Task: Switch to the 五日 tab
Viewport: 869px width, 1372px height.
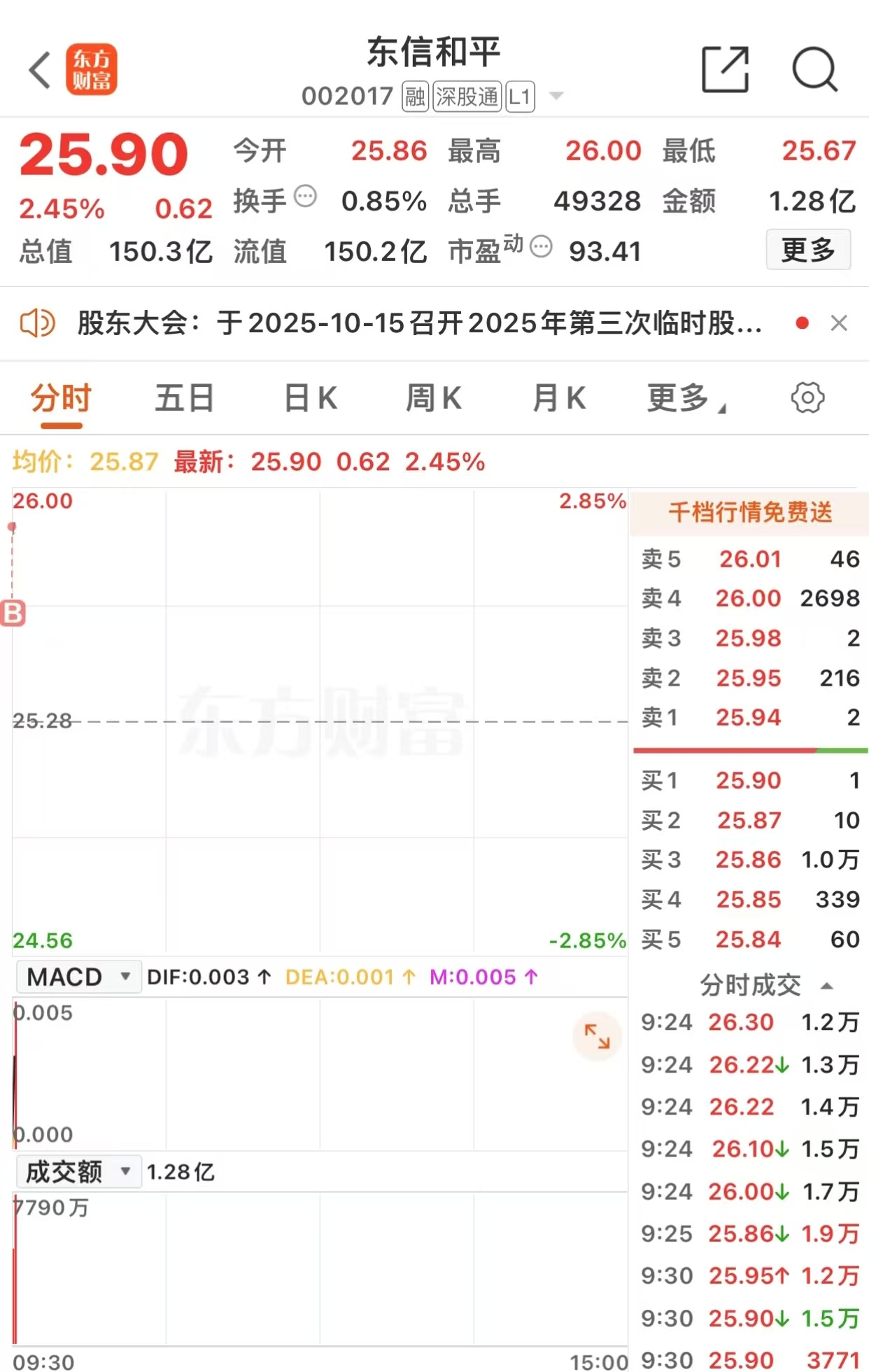Action: point(185,399)
